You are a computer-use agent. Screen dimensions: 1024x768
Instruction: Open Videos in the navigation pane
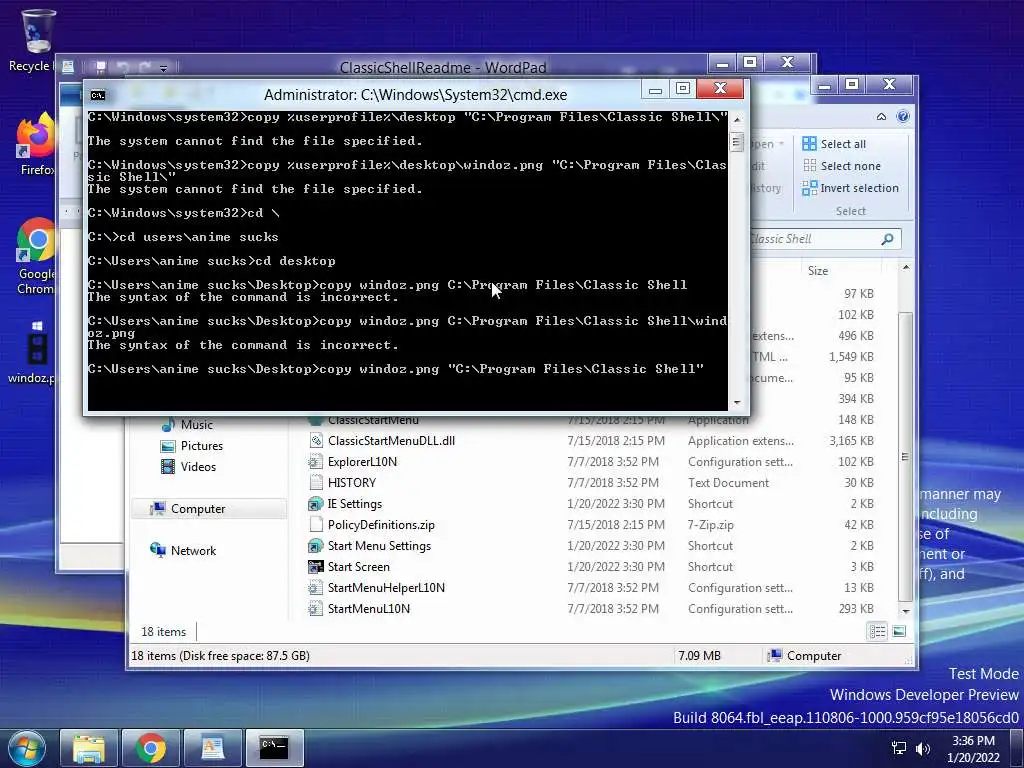(188, 466)
